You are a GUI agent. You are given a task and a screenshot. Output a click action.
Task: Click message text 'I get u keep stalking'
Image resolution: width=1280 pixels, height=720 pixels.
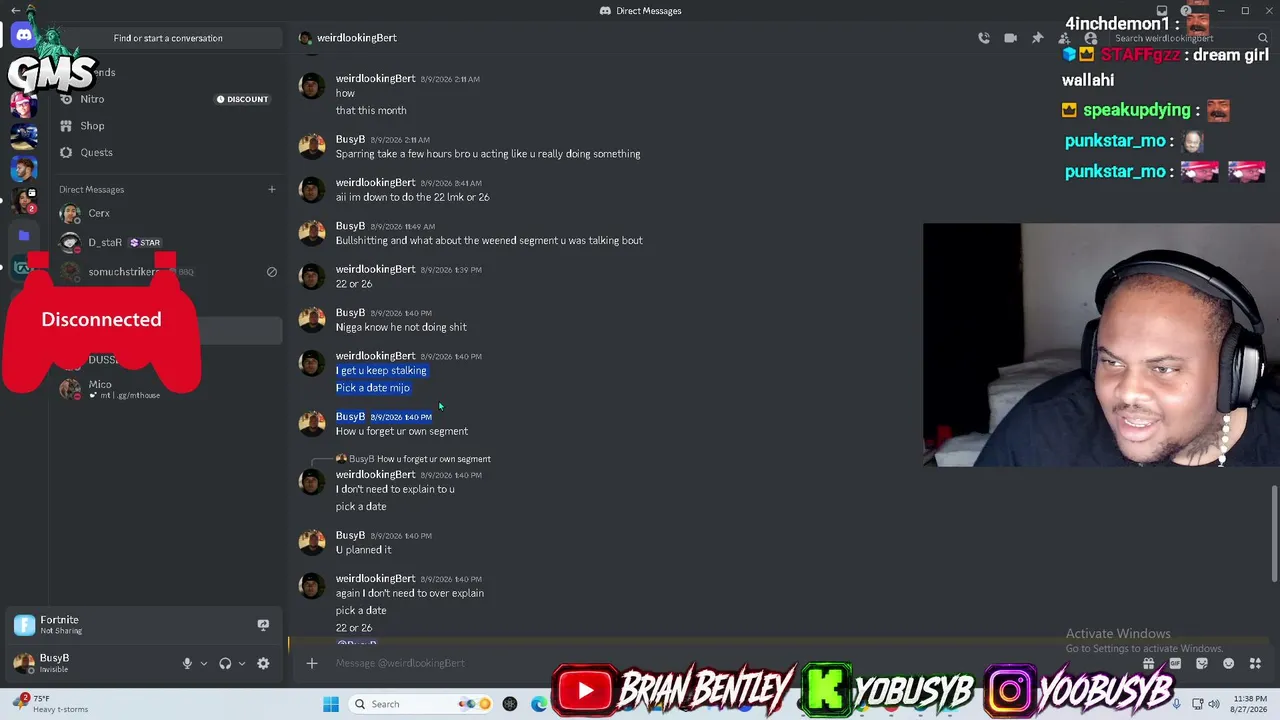pos(381,371)
